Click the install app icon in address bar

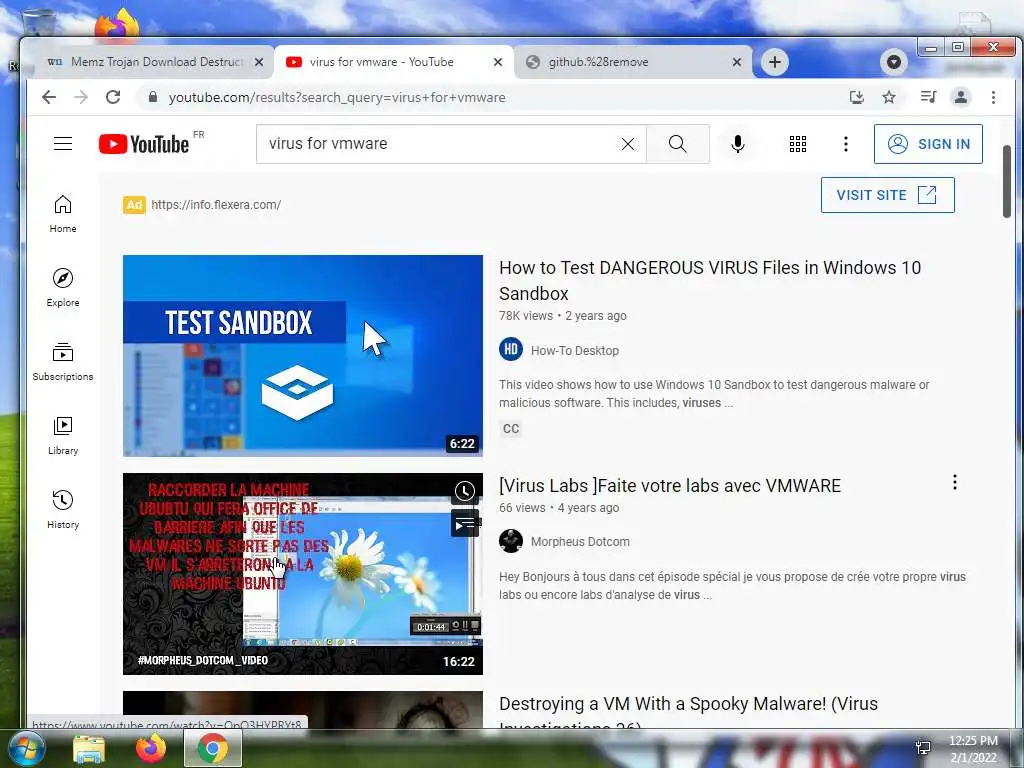tap(857, 97)
